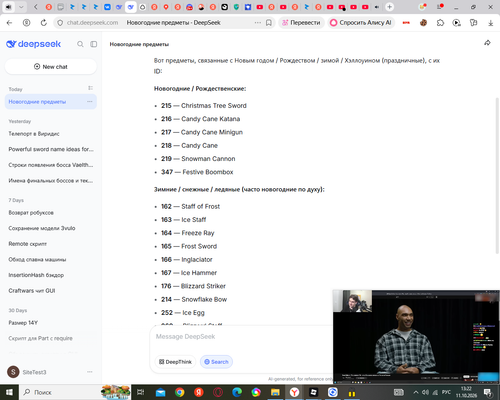Open options menu for Новогодние предметы chat

coord(90,102)
